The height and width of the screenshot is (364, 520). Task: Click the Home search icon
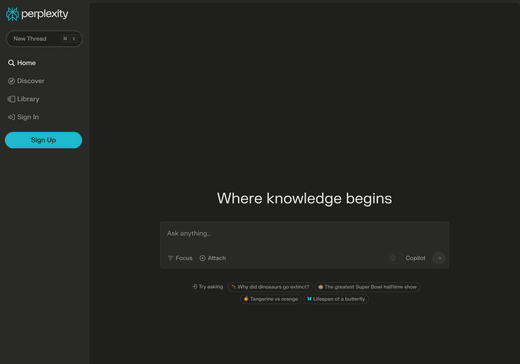11,63
